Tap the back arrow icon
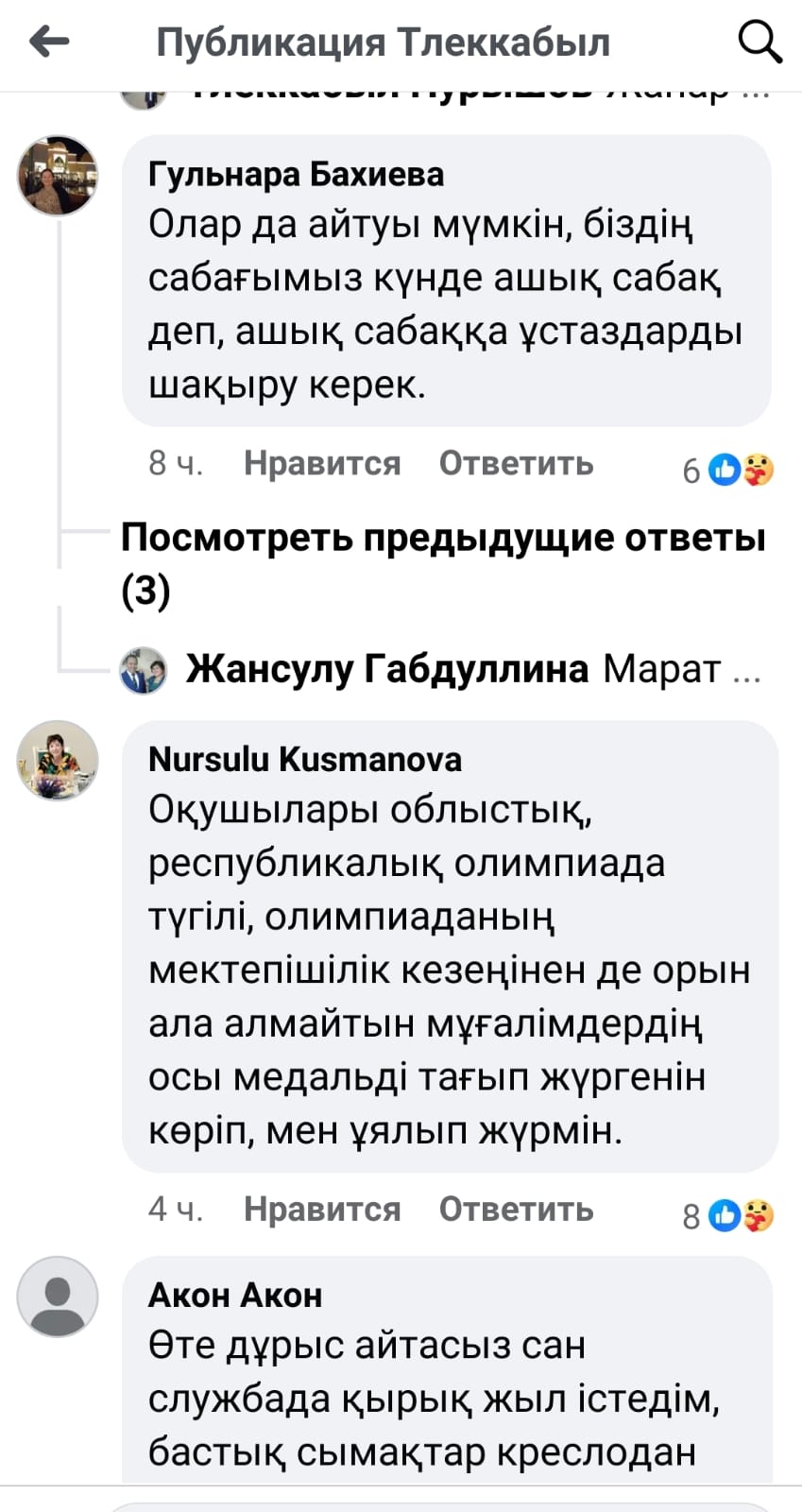The image size is (802, 1512). coord(50,42)
